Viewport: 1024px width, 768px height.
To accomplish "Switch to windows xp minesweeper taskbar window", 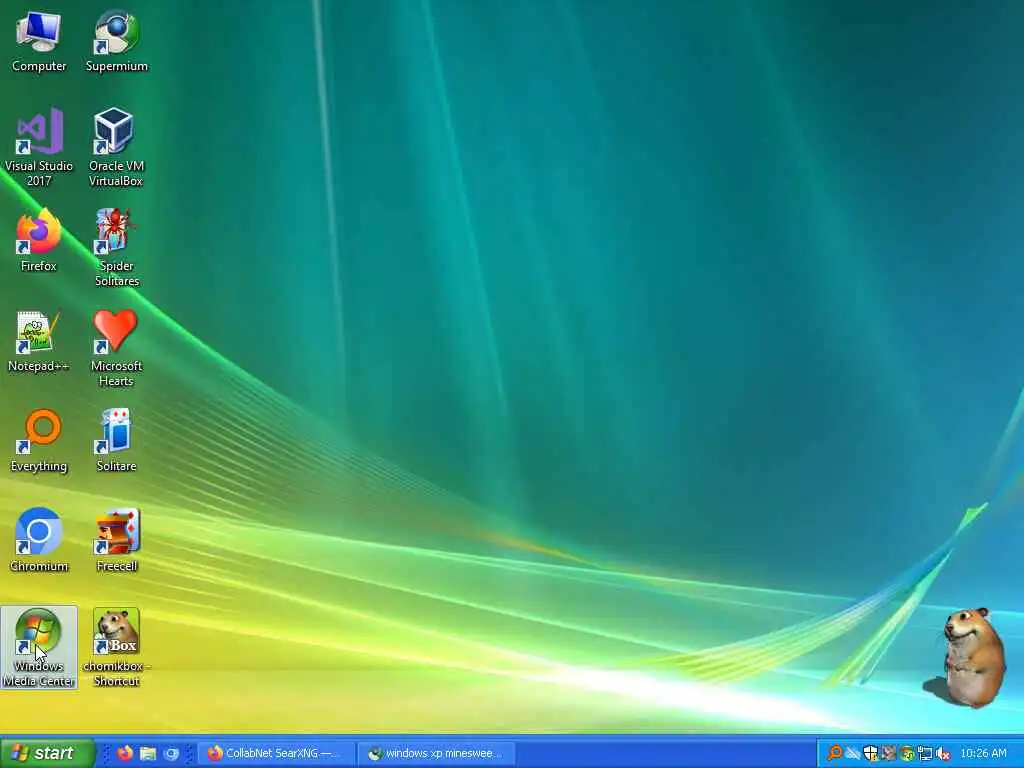I will point(436,754).
